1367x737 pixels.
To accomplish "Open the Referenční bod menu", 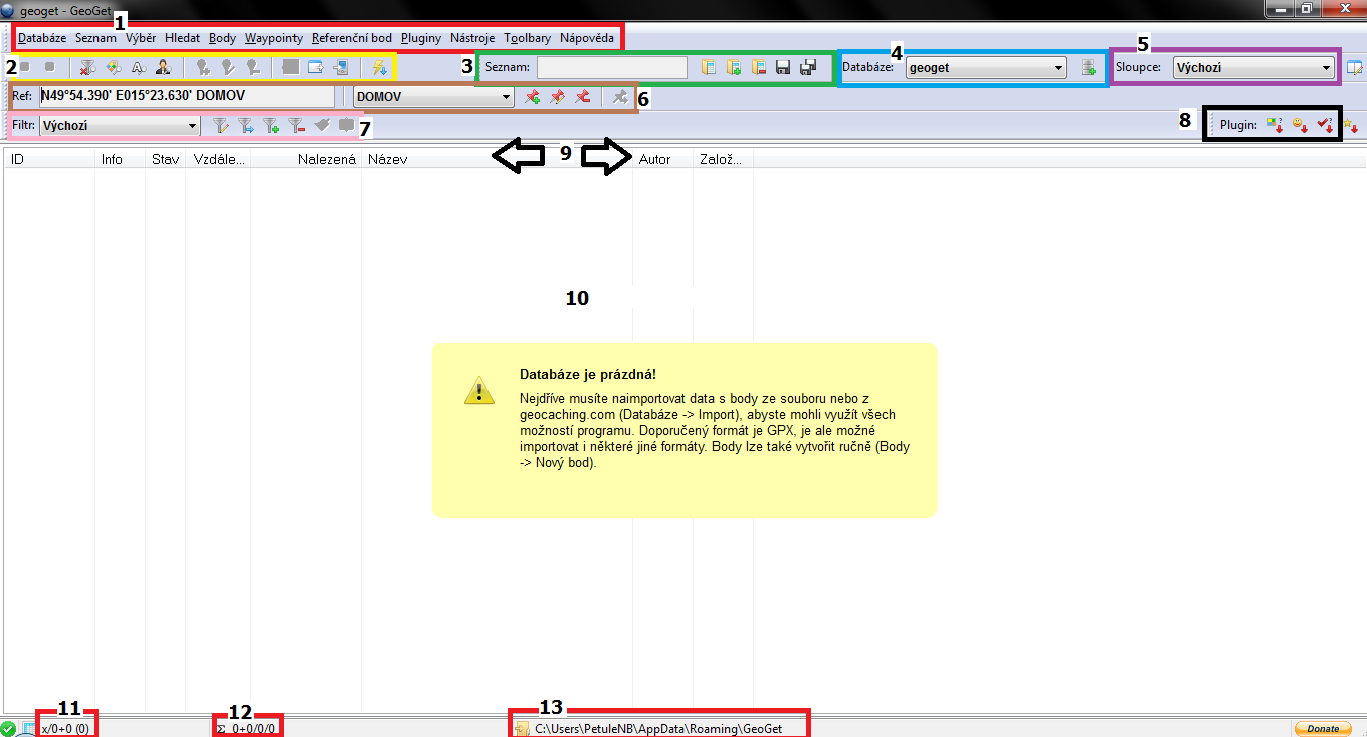I will click(352, 38).
